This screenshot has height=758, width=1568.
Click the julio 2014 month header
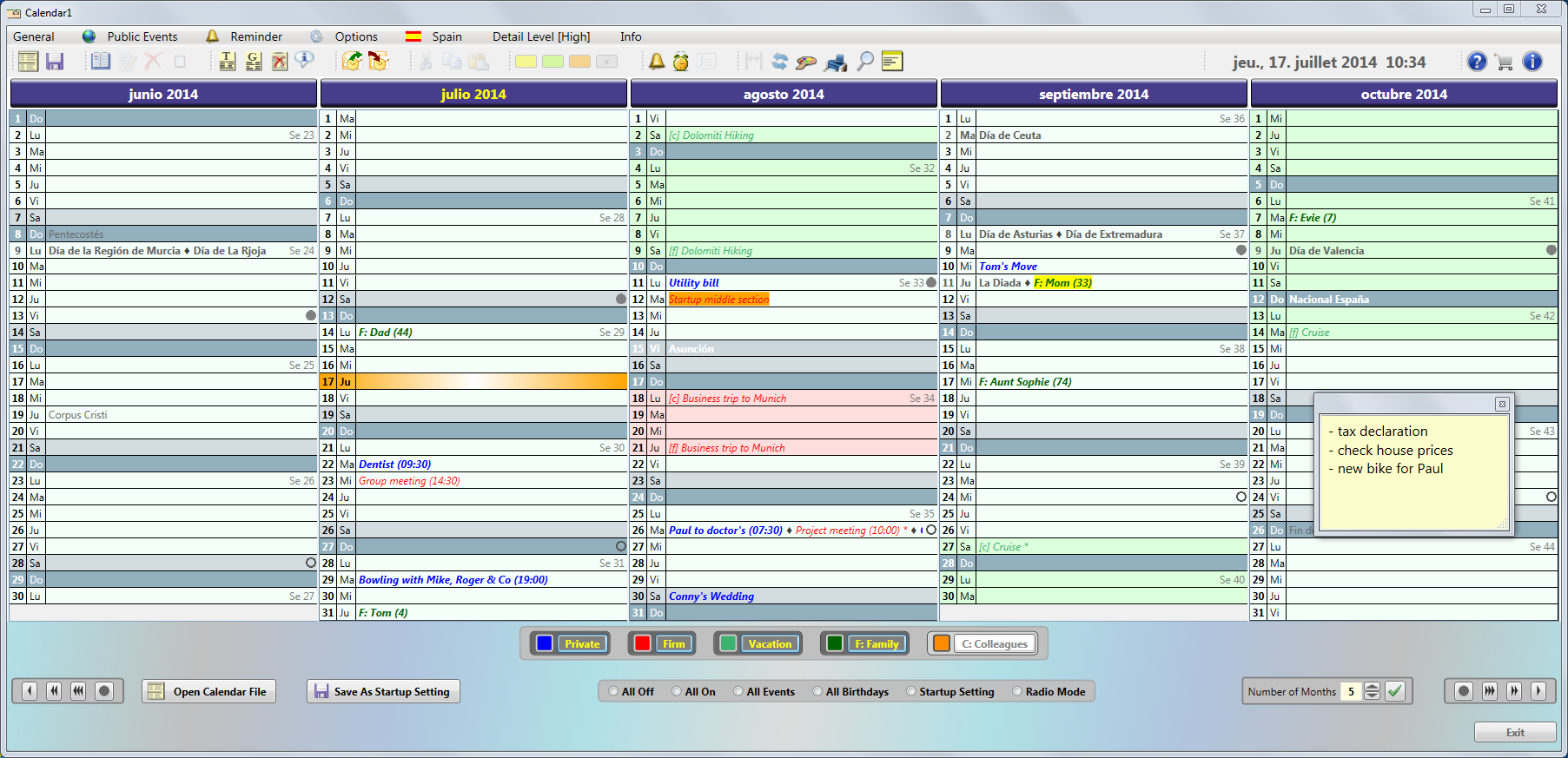[x=473, y=94]
